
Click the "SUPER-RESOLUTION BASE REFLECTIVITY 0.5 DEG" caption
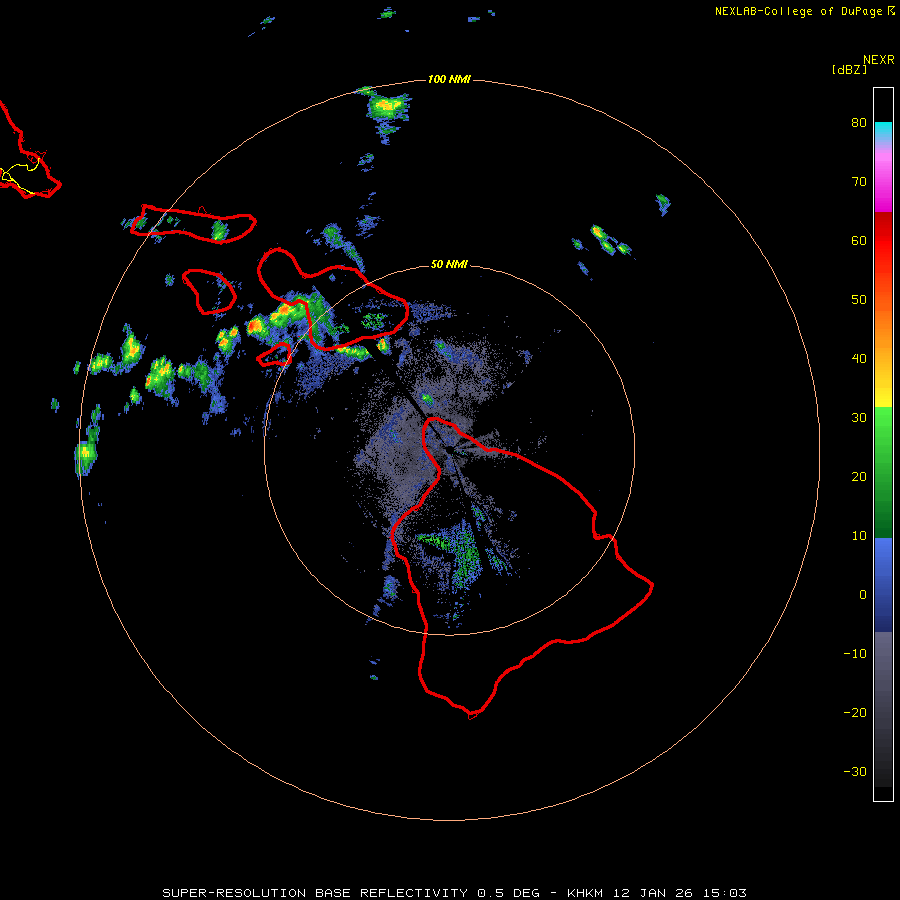[x=351, y=893]
